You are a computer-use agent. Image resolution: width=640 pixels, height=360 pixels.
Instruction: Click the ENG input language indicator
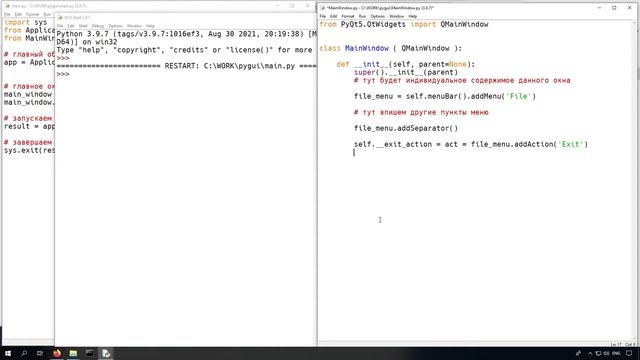tap(616, 353)
